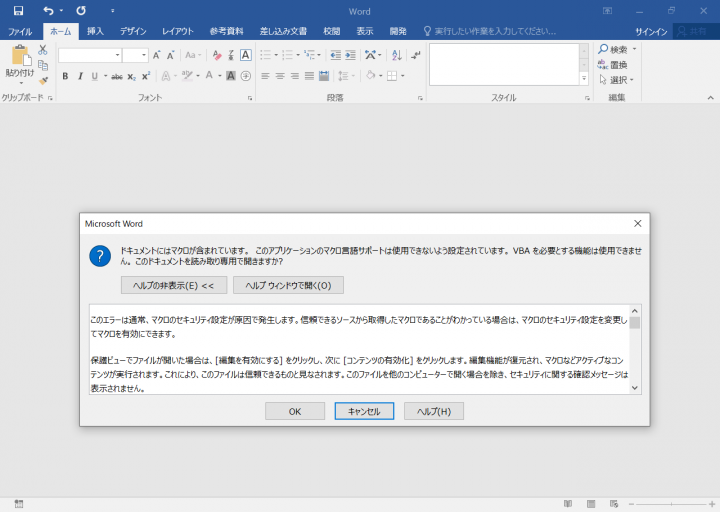This screenshot has height=512, width=720.
Task: Click the zoom slider in status bar
Action: (672, 504)
